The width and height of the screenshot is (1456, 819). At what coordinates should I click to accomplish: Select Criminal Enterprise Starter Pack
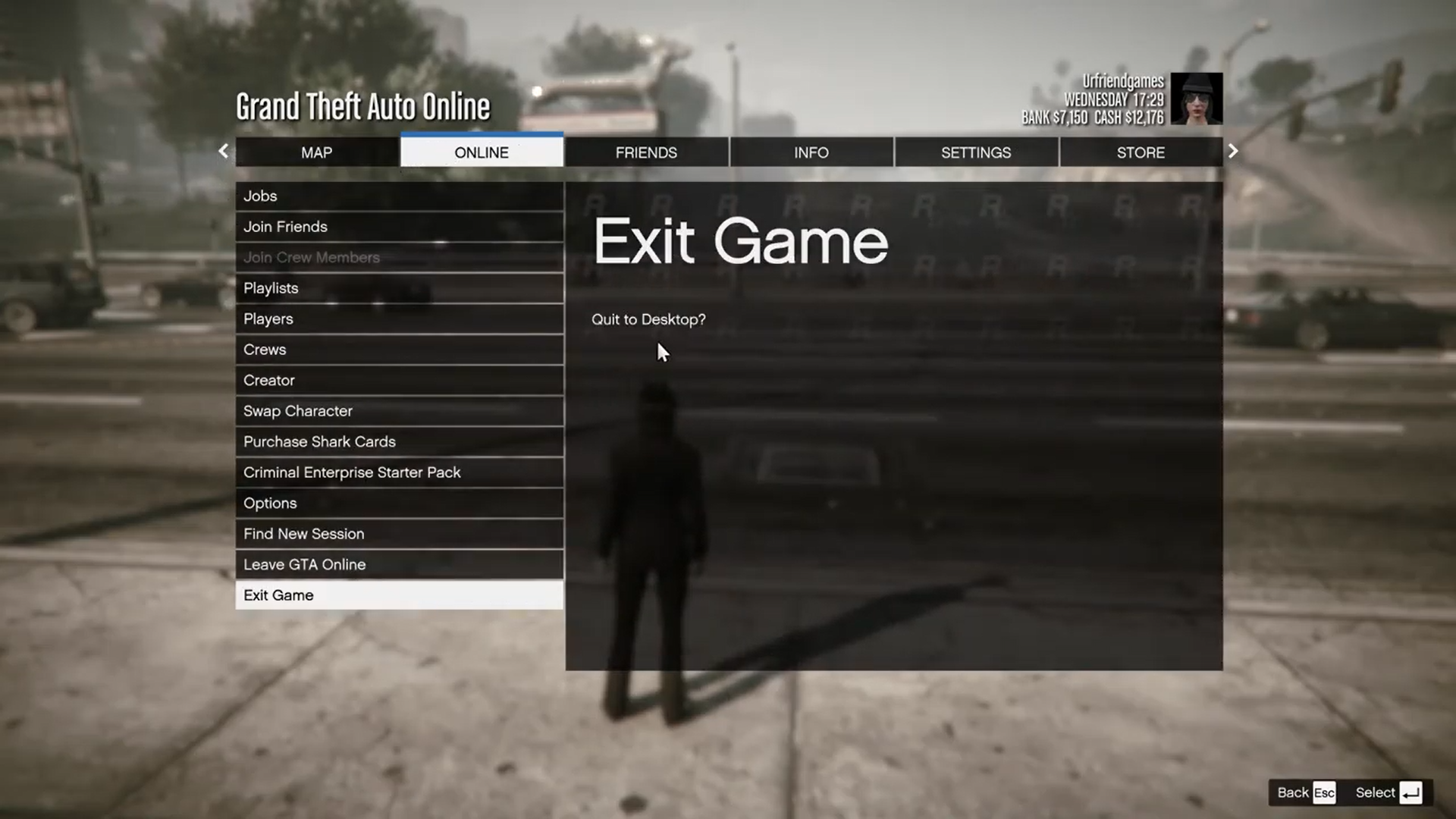coord(352,471)
